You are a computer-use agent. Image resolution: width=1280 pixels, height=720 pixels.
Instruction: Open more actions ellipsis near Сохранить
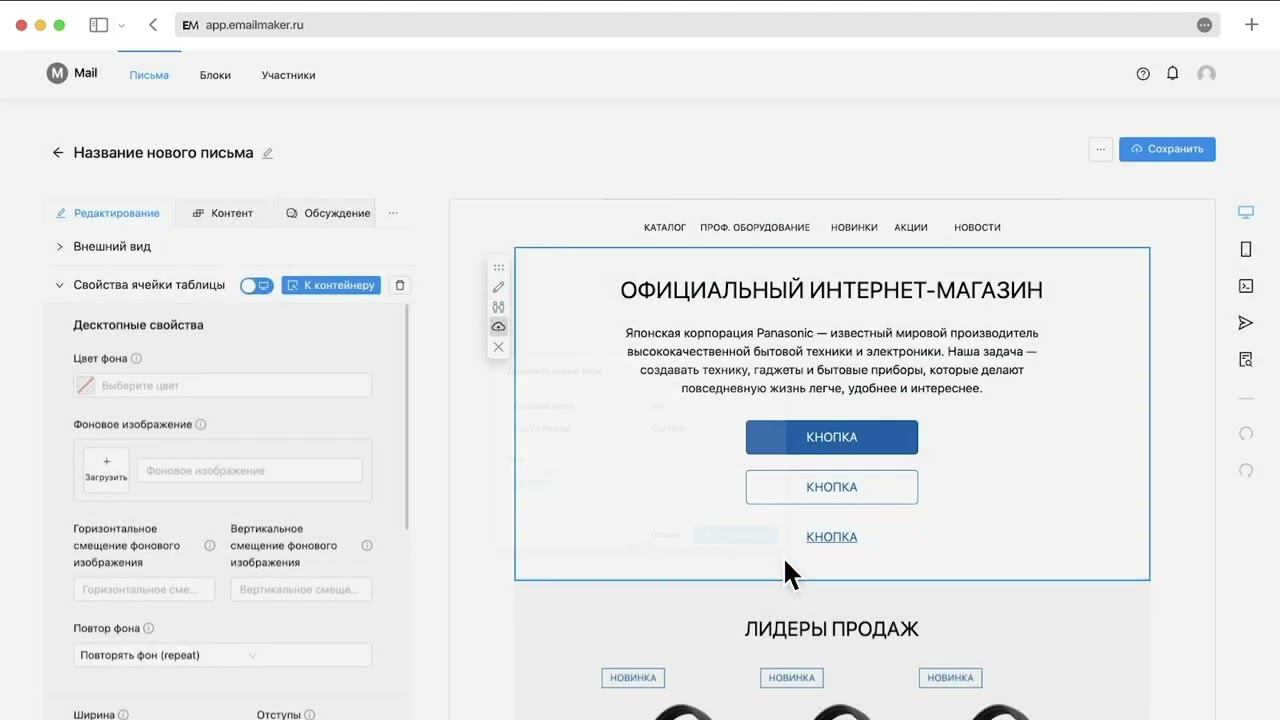(1100, 149)
